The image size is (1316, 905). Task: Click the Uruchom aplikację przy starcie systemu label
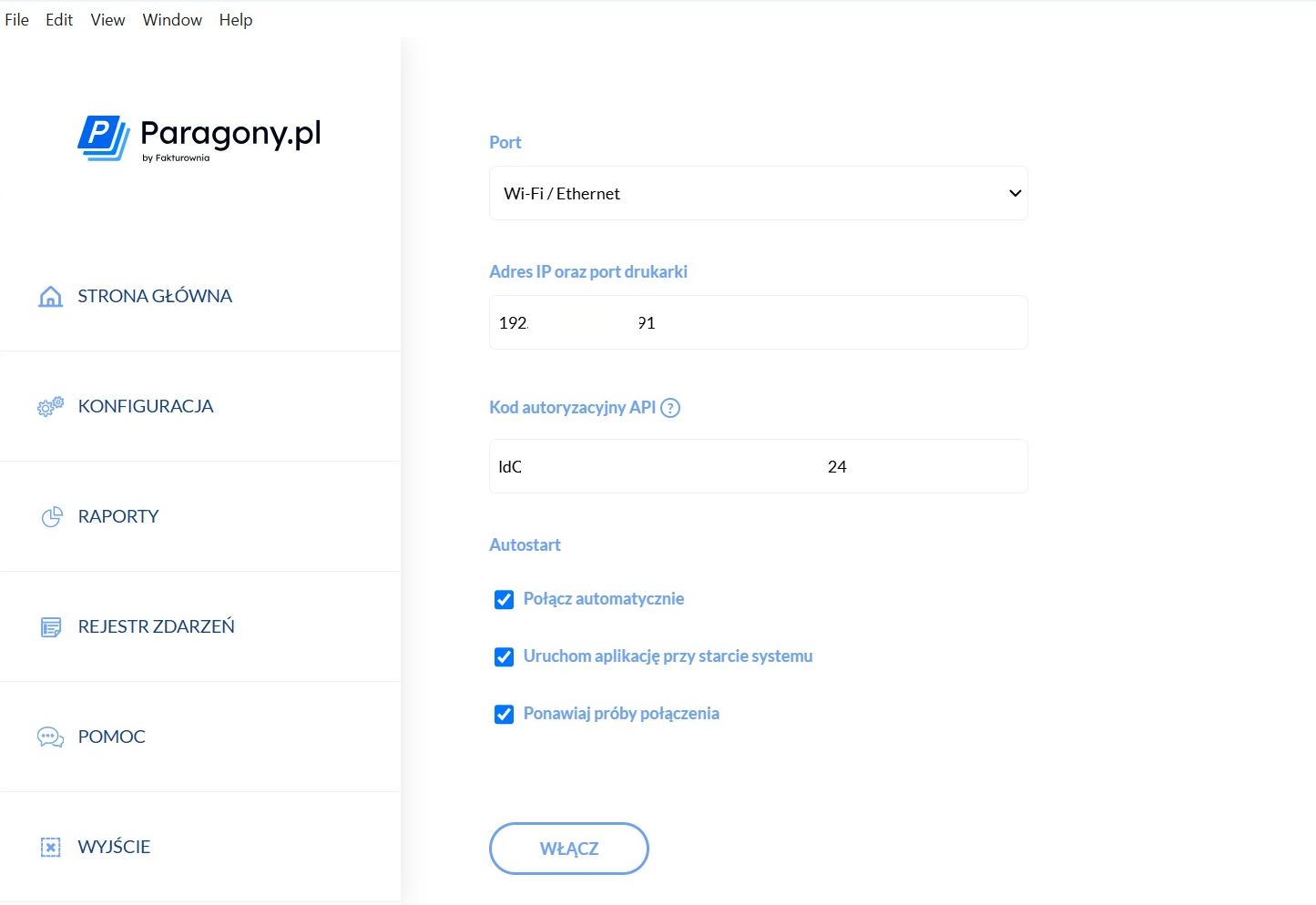click(x=668, y=656)
